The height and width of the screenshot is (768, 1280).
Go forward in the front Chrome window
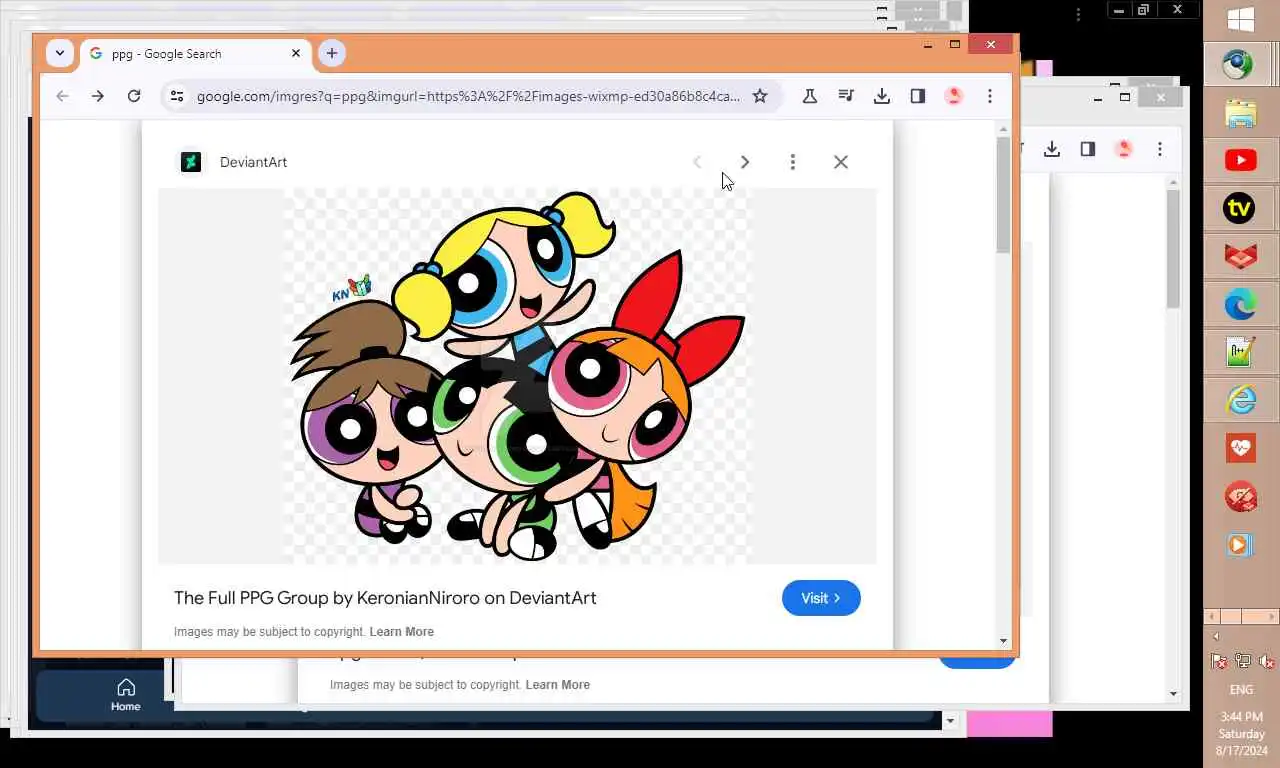pyautogui.click(x=97, y=96)
